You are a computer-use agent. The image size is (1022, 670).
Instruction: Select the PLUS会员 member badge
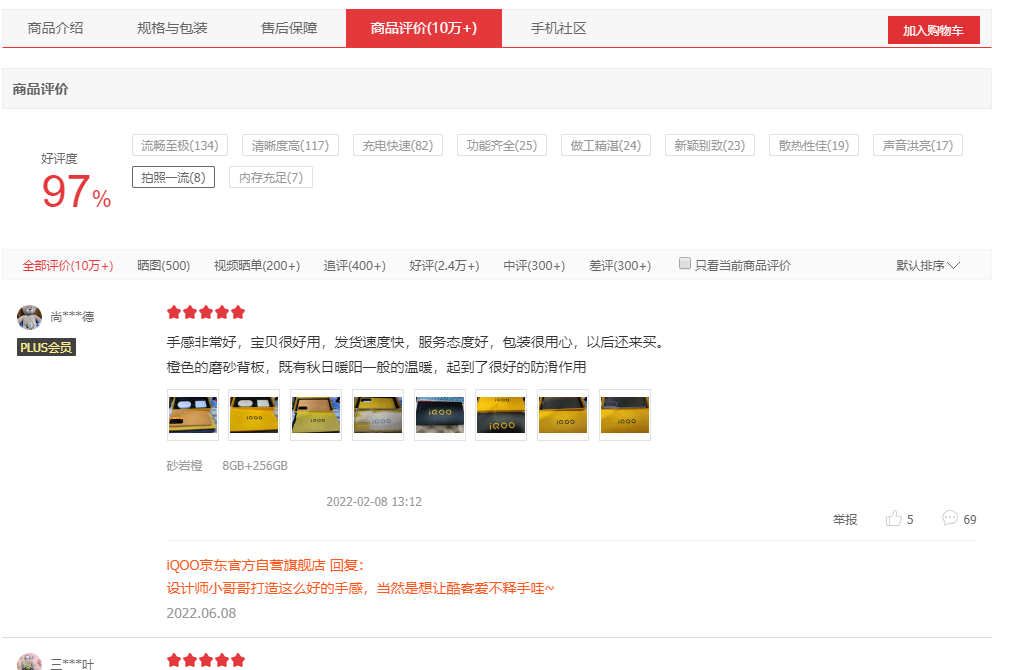[45, 348]
